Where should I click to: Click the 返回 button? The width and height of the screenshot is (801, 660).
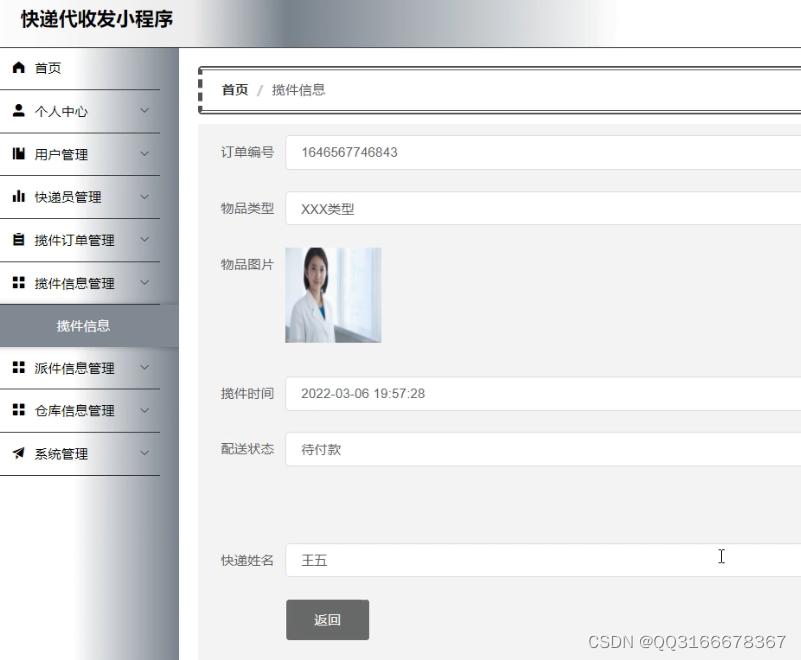click(326, 620)
